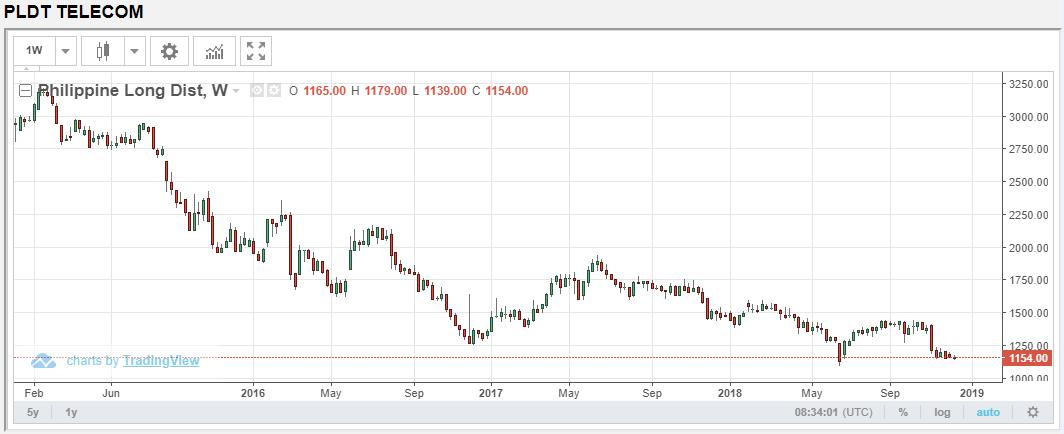The height and width of the screenshot is (434, 1064).
Task: Click the candlestick chart style icon
Action: [101, 51]
